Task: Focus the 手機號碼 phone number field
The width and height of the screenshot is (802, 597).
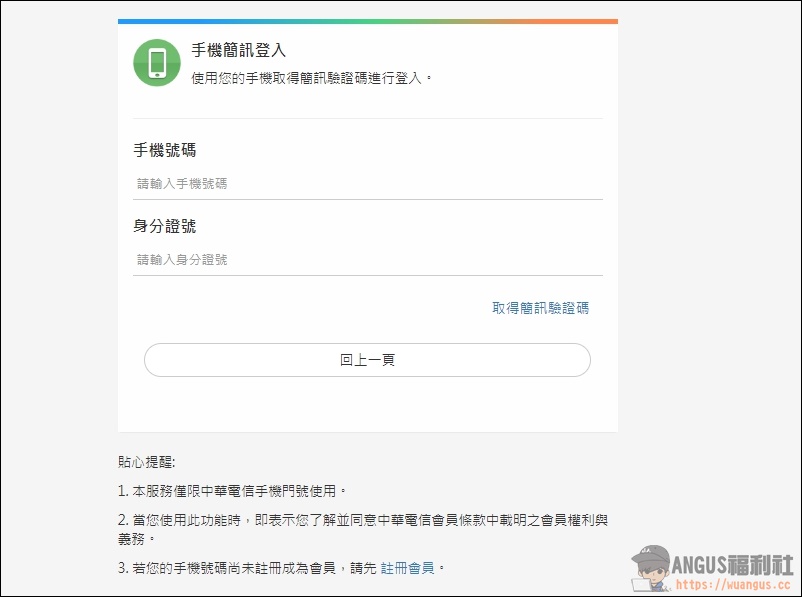Action: click(x=368, y=184)
